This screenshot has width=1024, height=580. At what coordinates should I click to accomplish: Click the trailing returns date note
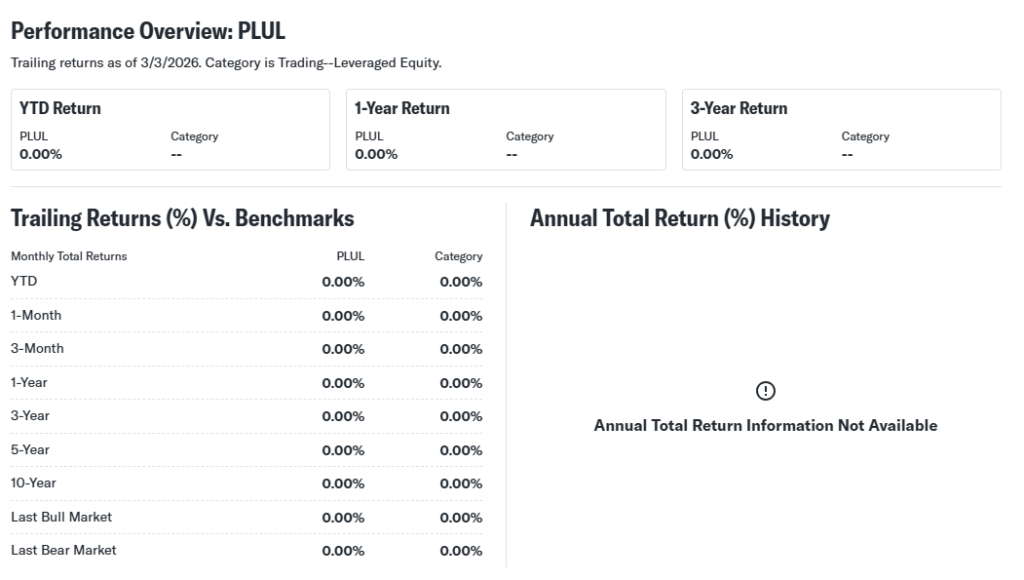point(226,63)
